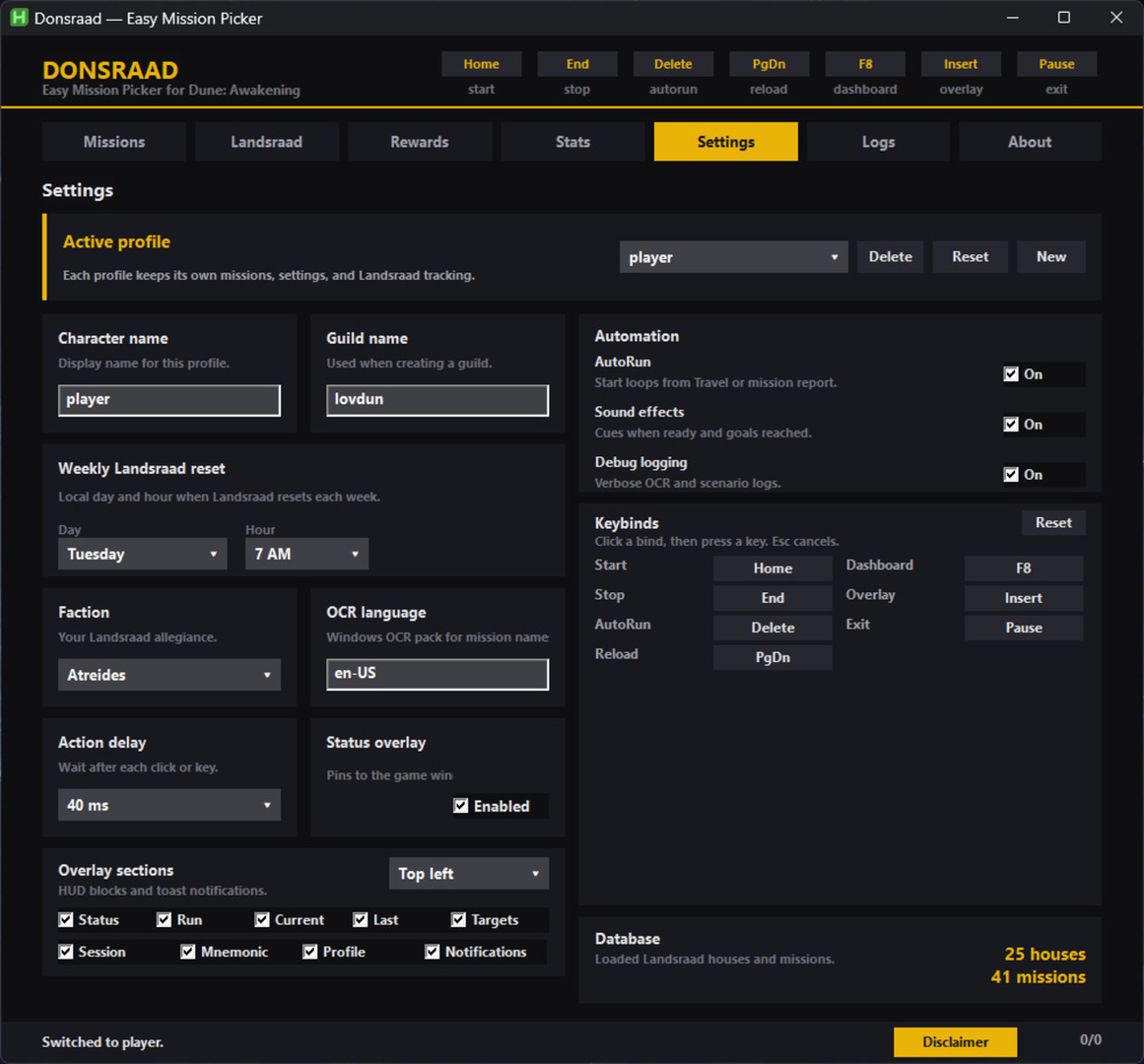Rebind the Overlay key showing Insert
The width and height of the screenshot is (1144, 1064).
tap(1024, 598)
